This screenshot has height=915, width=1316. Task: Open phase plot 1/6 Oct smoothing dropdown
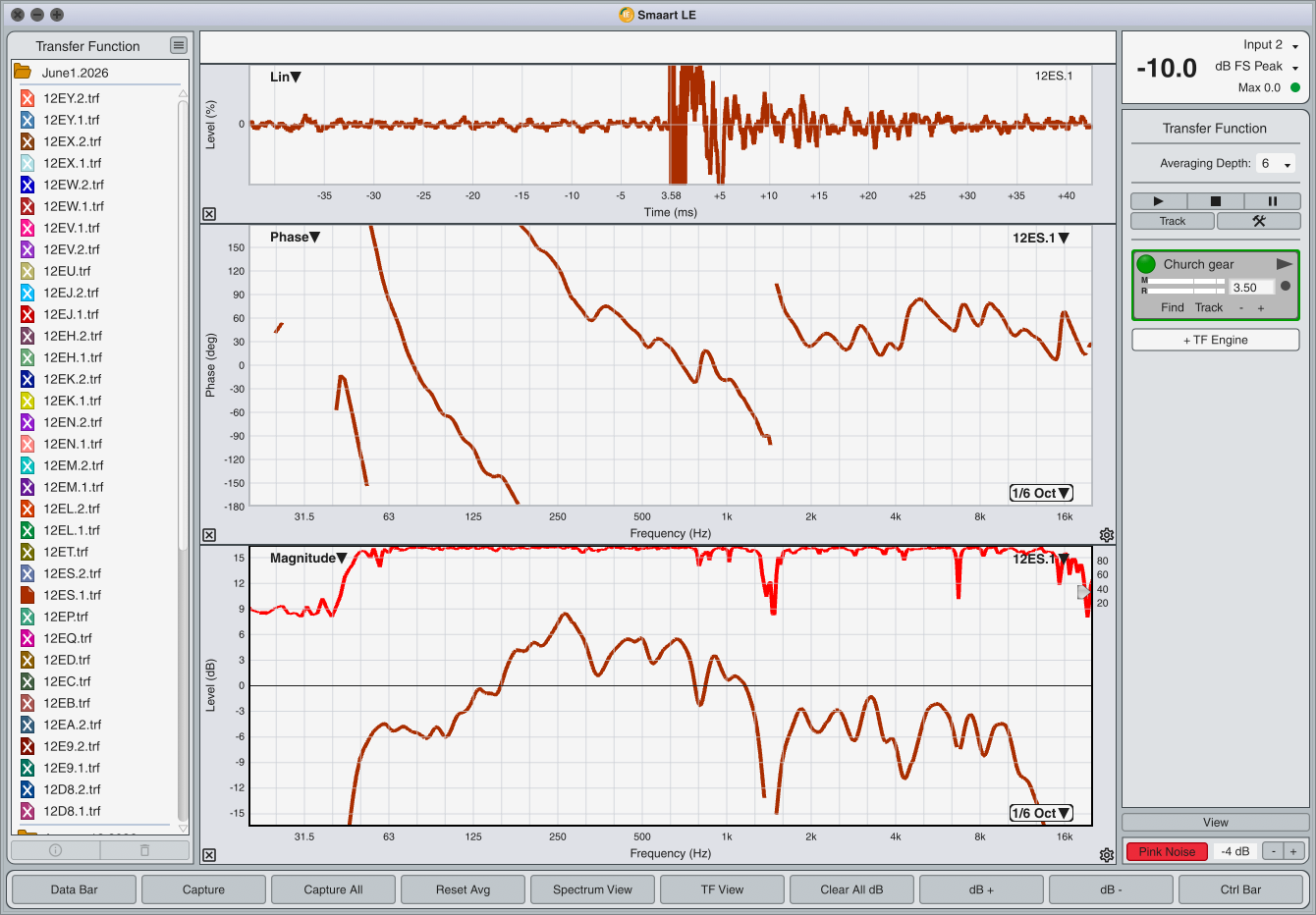(1041, 493)
